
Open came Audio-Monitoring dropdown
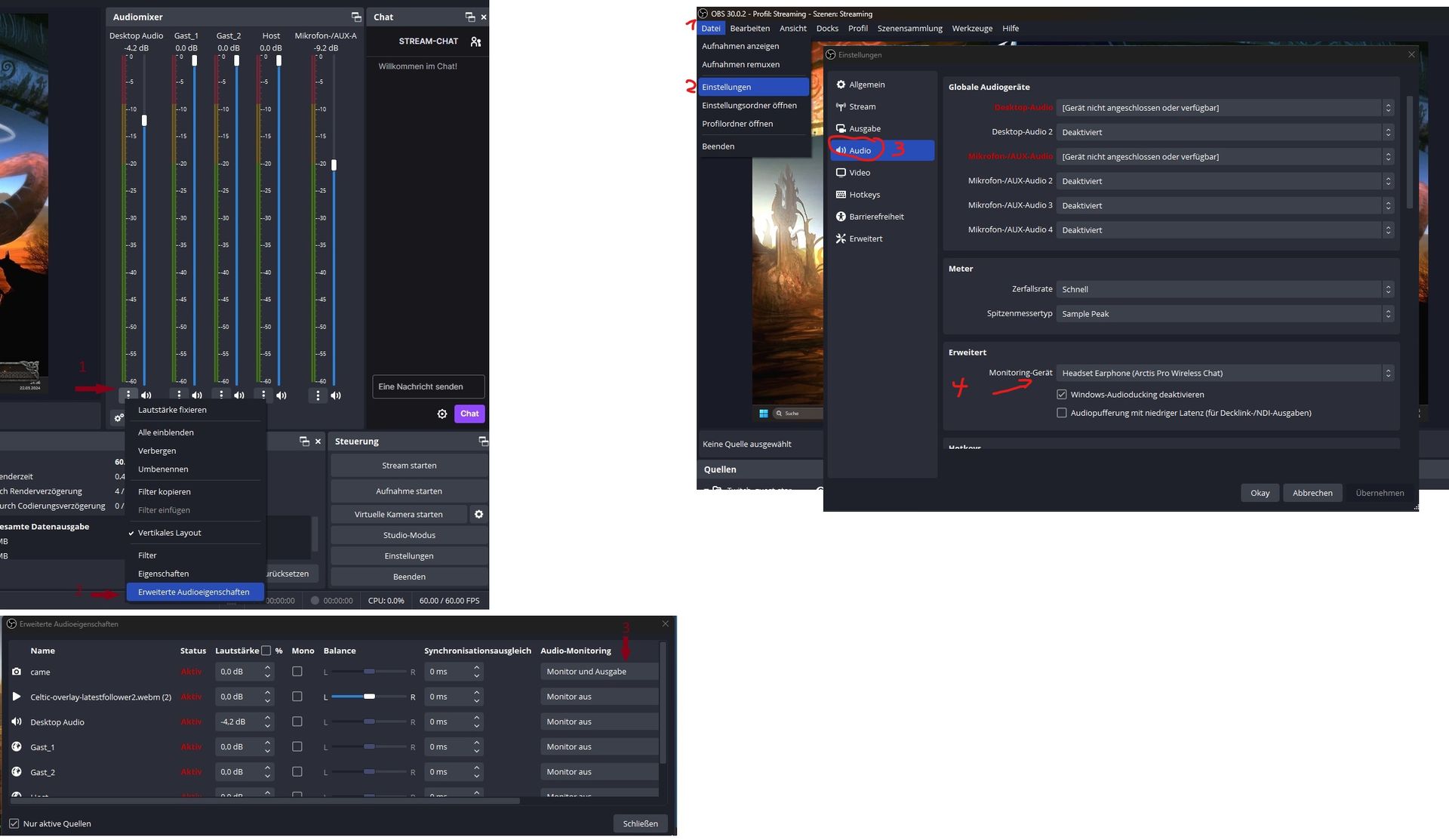(x=599, y=672)
